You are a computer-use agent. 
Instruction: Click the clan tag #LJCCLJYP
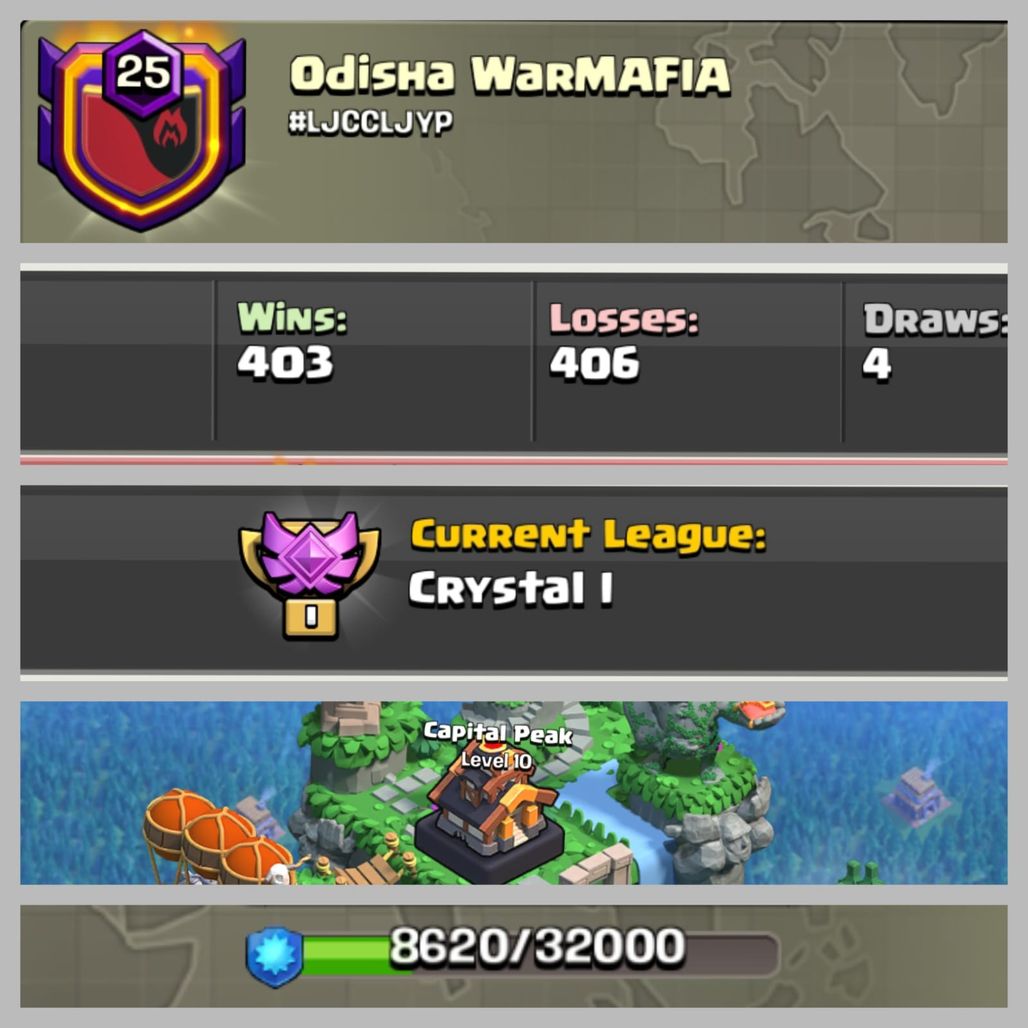[370, 123]
